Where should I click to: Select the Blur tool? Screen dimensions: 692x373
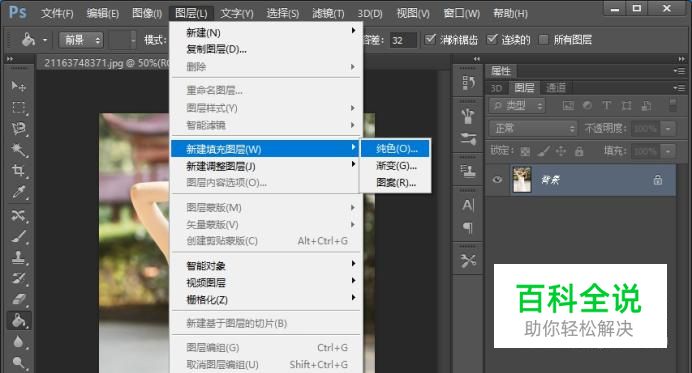(19, 342)
